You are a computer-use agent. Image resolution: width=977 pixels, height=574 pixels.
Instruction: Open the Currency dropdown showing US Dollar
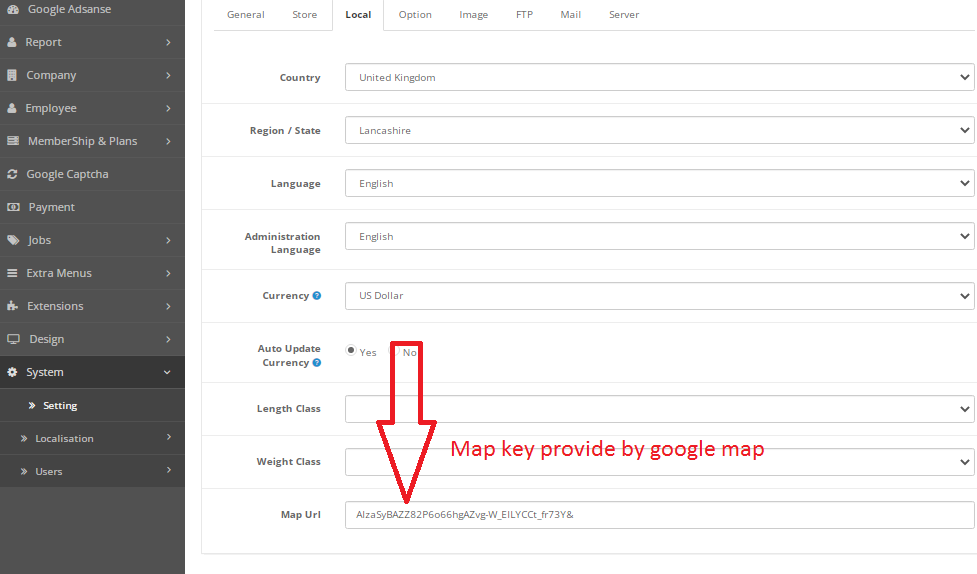click(x=659, y=296)
